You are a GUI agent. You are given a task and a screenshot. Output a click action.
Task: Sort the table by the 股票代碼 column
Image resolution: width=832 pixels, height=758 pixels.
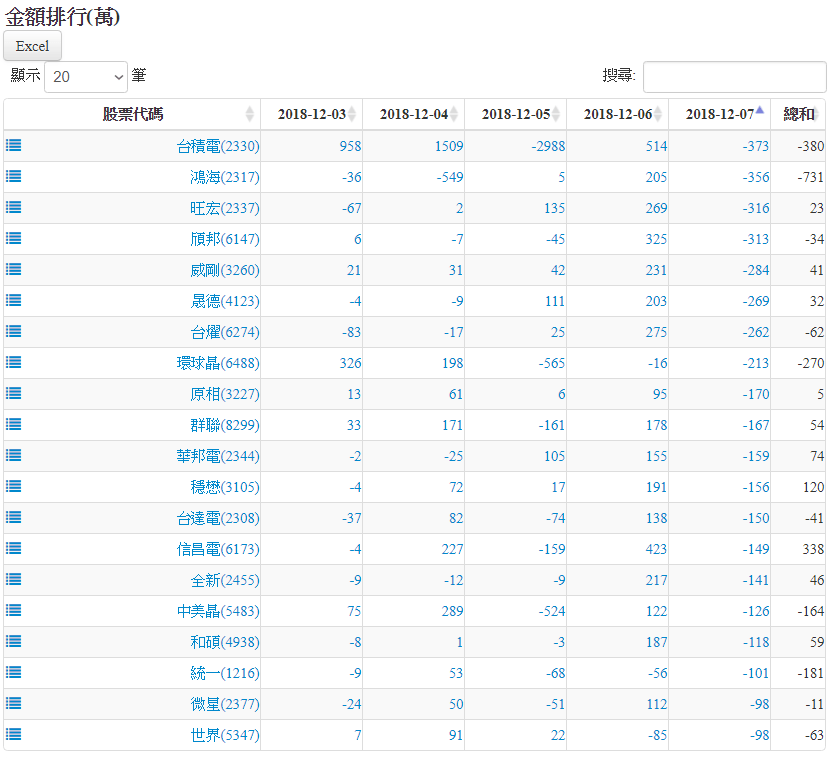click(132, 114)
